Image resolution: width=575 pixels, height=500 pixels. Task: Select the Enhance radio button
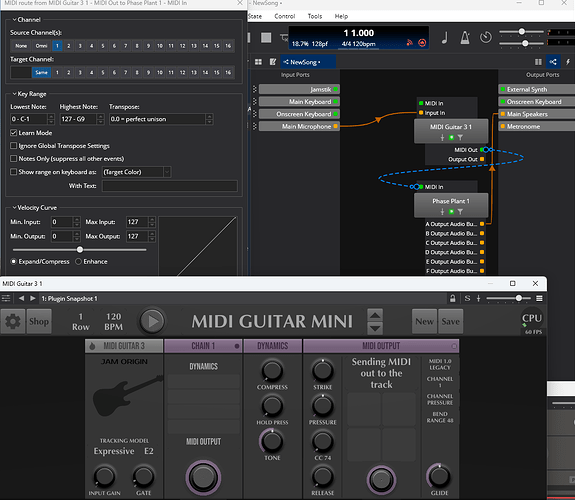78,262
